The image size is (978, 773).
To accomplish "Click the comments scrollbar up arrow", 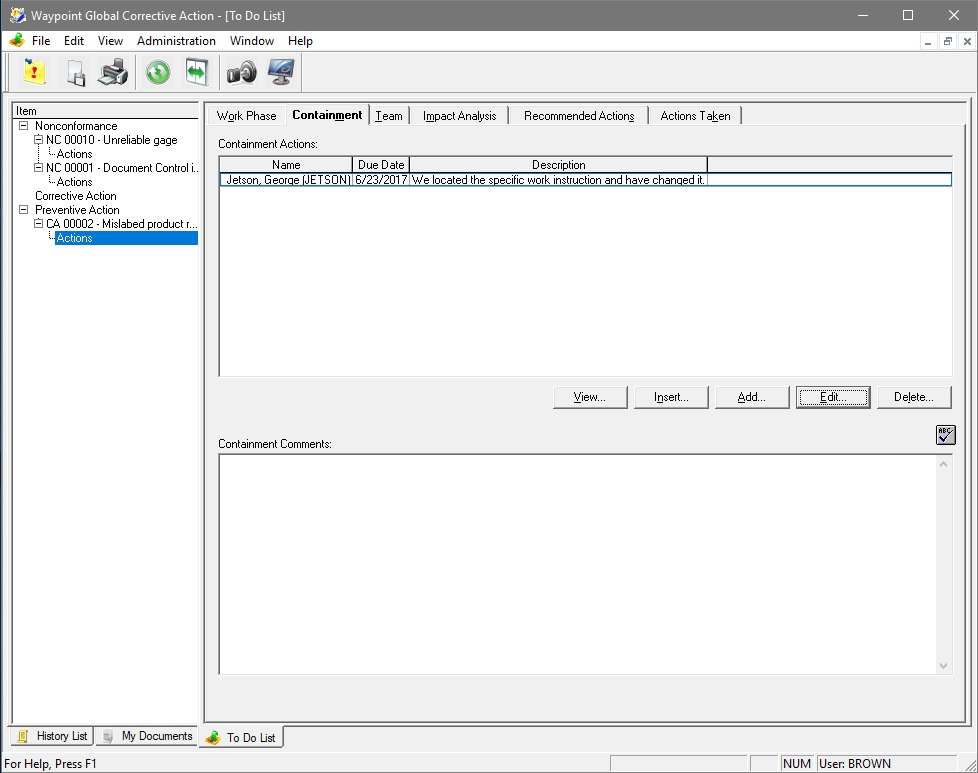I will 944,464.
